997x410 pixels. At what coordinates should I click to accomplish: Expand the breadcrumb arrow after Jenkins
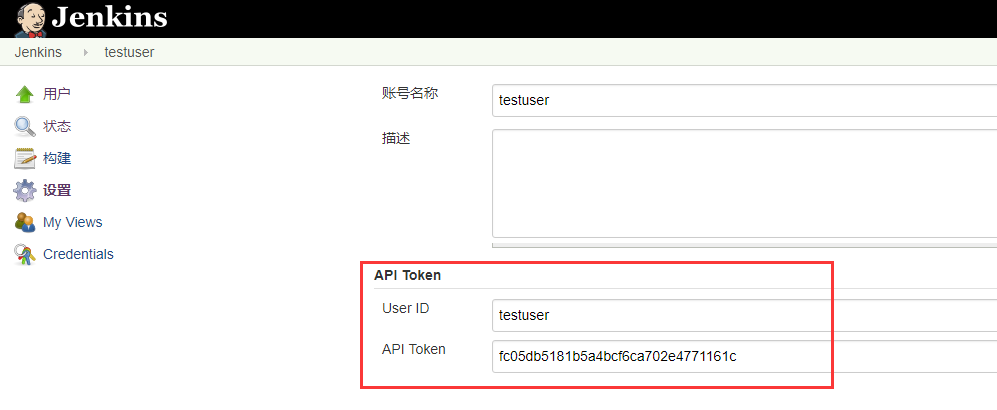[85, 52]
